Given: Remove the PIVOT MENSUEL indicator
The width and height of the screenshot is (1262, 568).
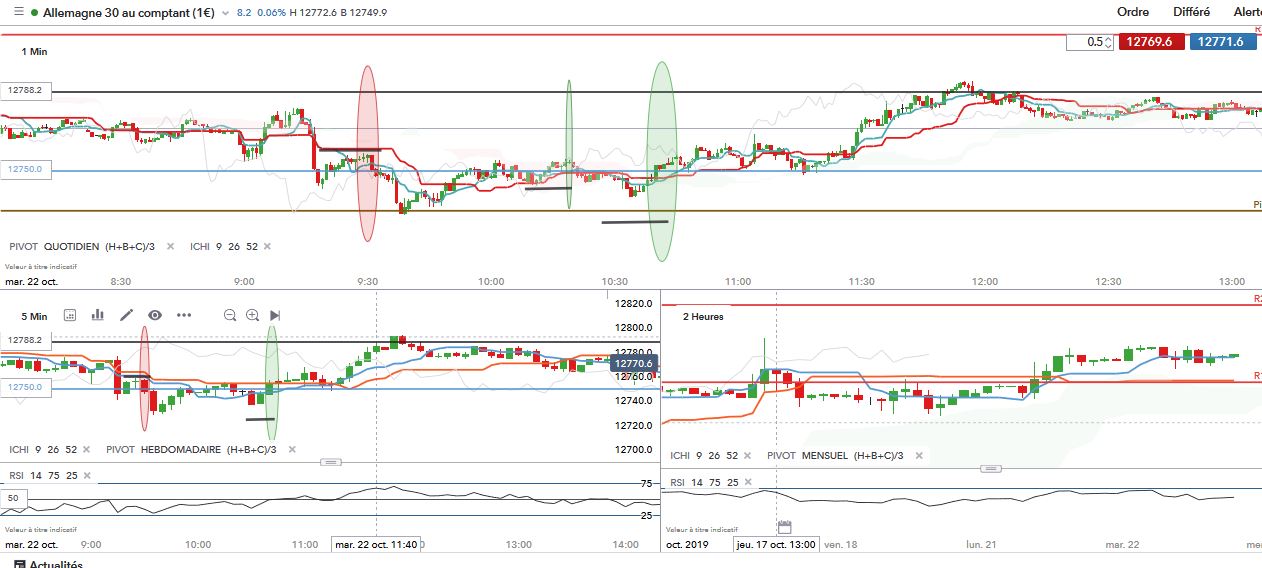Looking at the screenshot, I should (920, 456).
